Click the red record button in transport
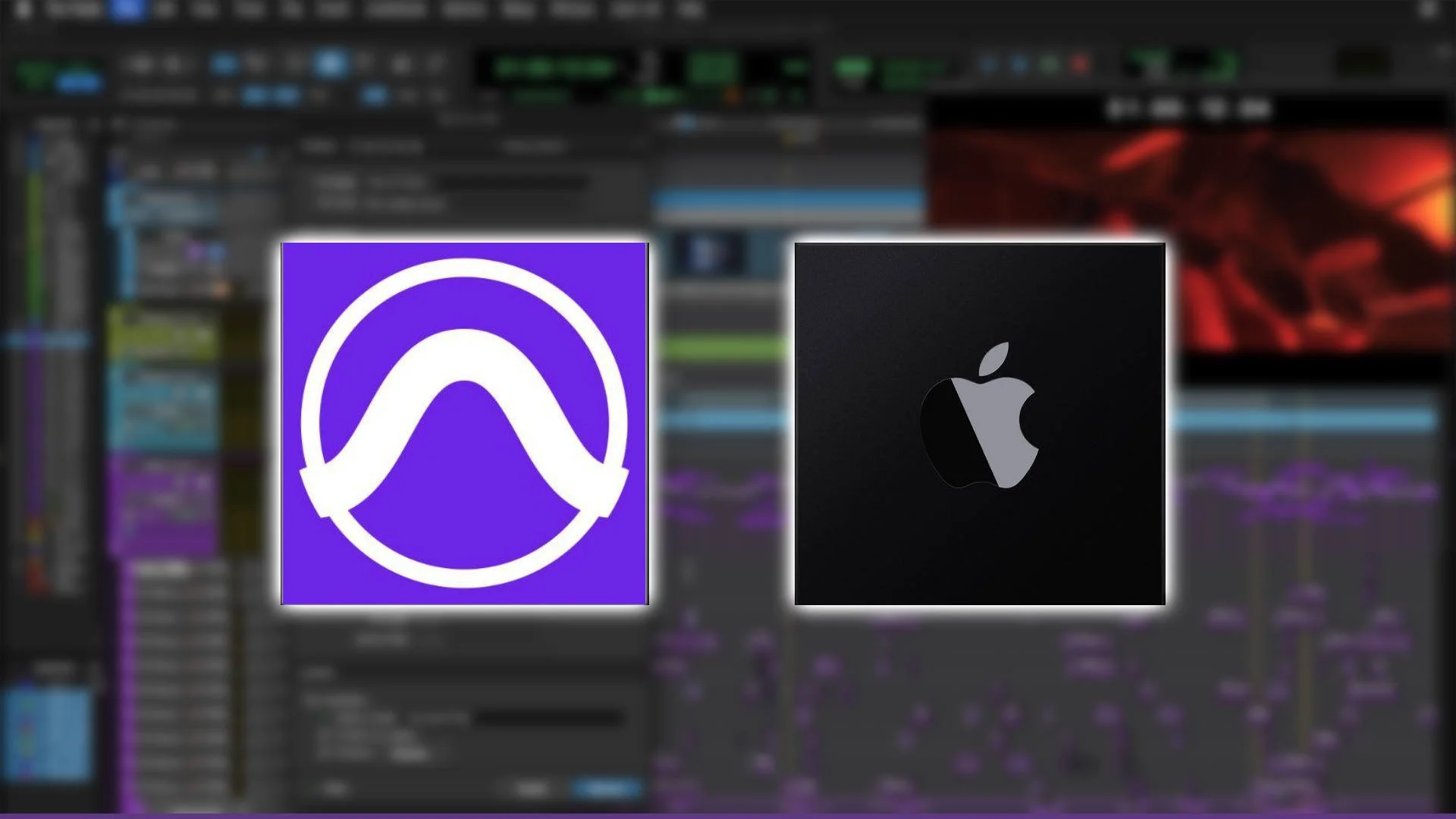Image resolution: width=1456 pixels, height=819 pixels. [x=1081, y=64]
